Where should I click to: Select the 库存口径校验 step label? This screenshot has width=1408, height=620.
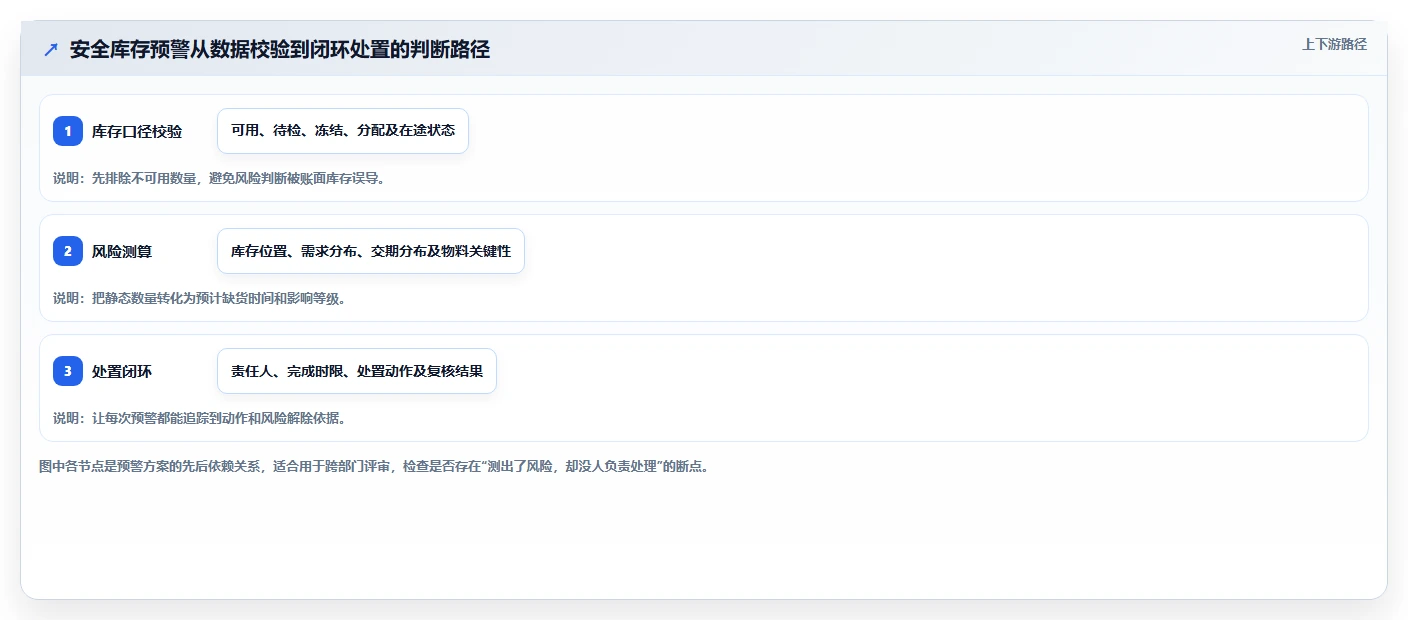(137, 131)
